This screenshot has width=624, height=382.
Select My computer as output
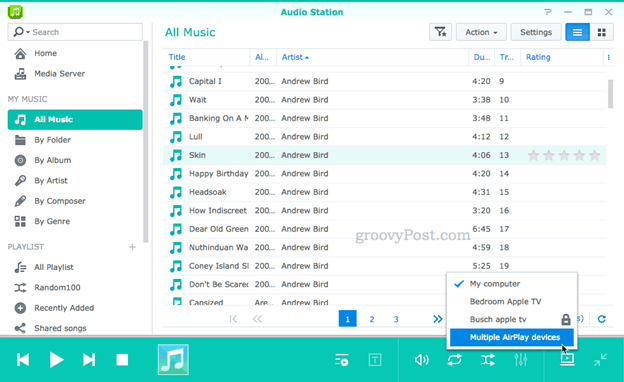tap(512, 284)
